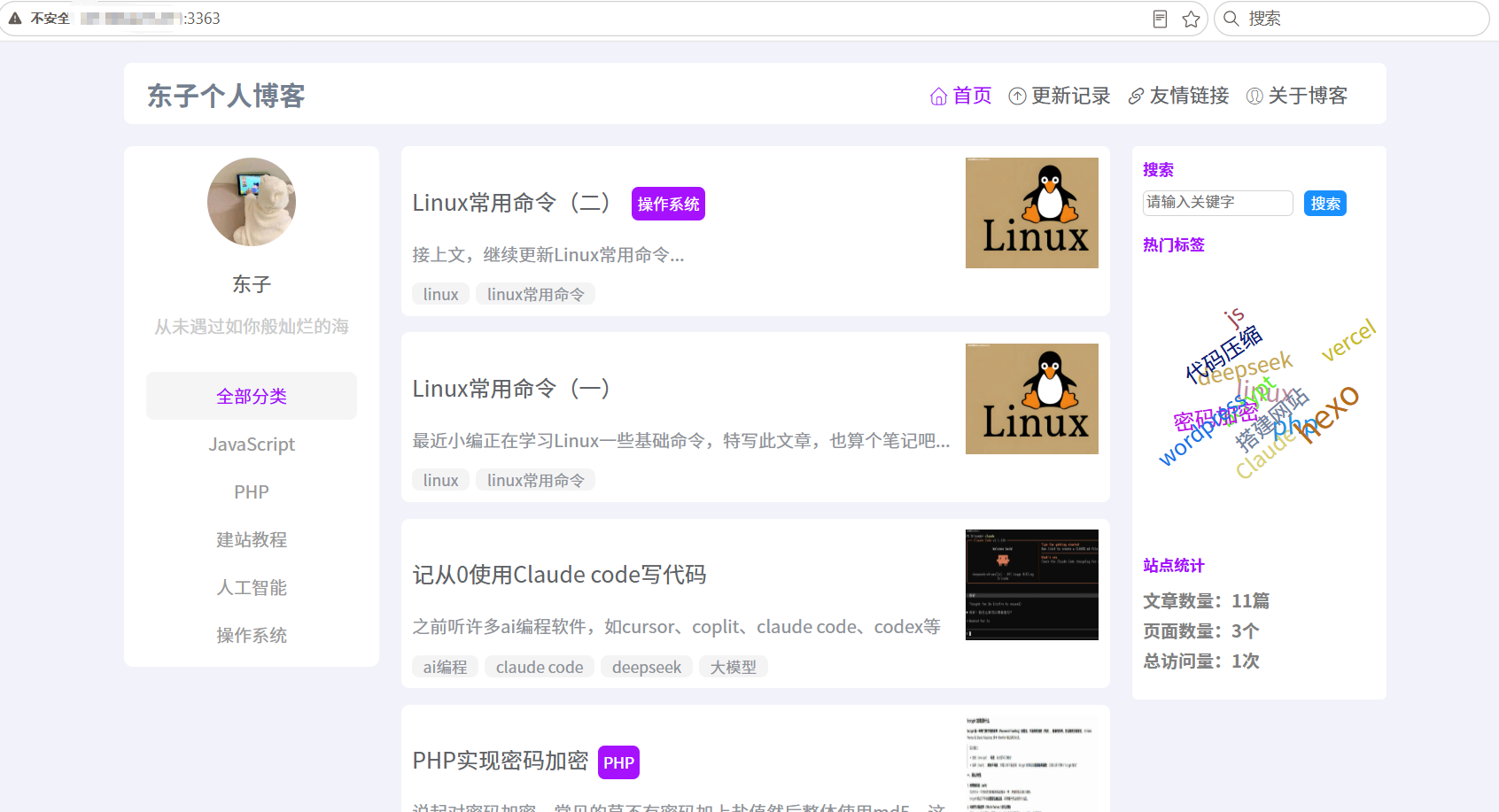Open article PHP实现密码加密
Image resolution: width=1499 pixels, height=812 pixels.
(x=501, y=761)
